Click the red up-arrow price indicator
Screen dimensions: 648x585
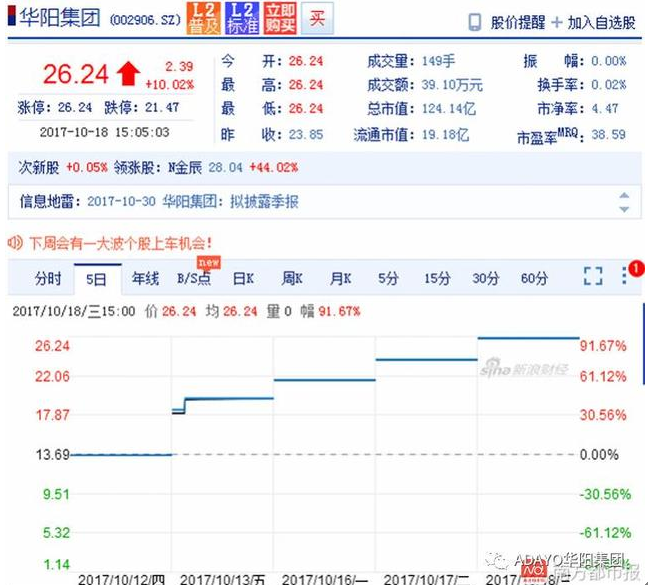click(x=129, y=74)
